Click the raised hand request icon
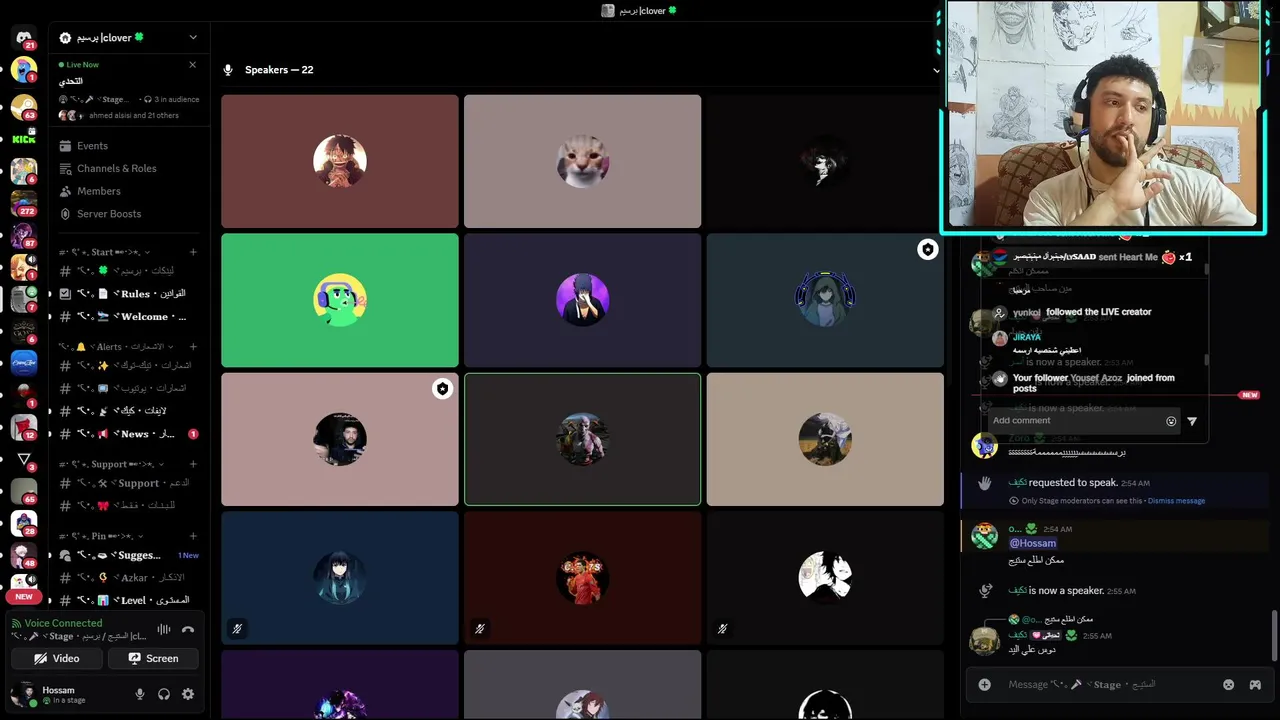 pyautogui.click(x=985, y=483)
